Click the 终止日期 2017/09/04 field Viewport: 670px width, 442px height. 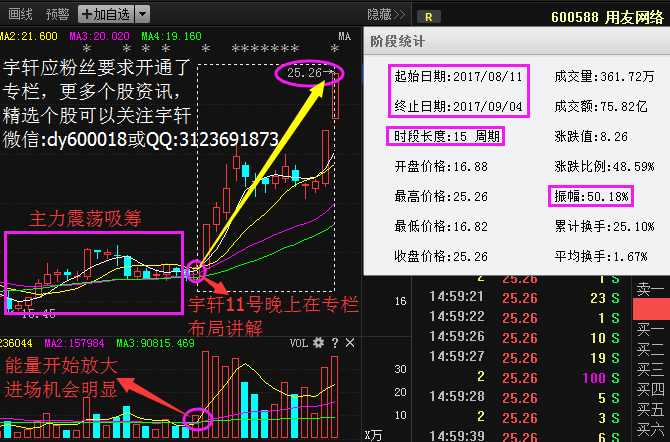coord(457,106)
